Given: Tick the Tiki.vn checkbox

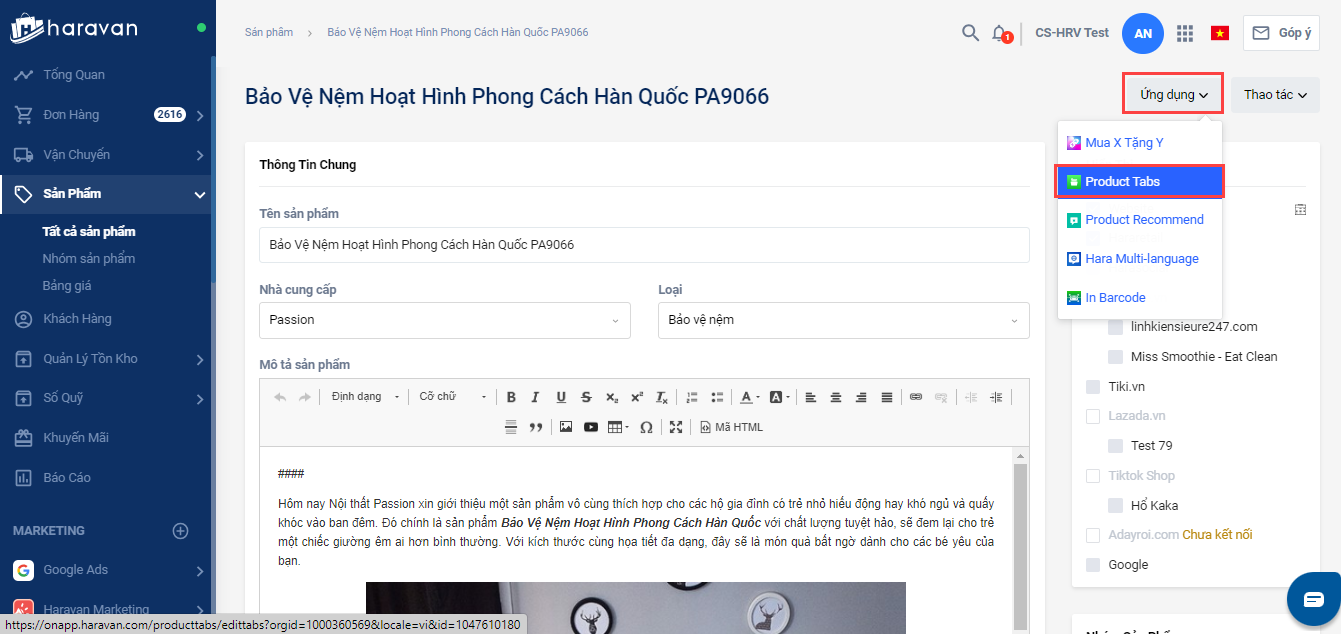Looking at the screenshot, I should click(x=1093, y=386).
